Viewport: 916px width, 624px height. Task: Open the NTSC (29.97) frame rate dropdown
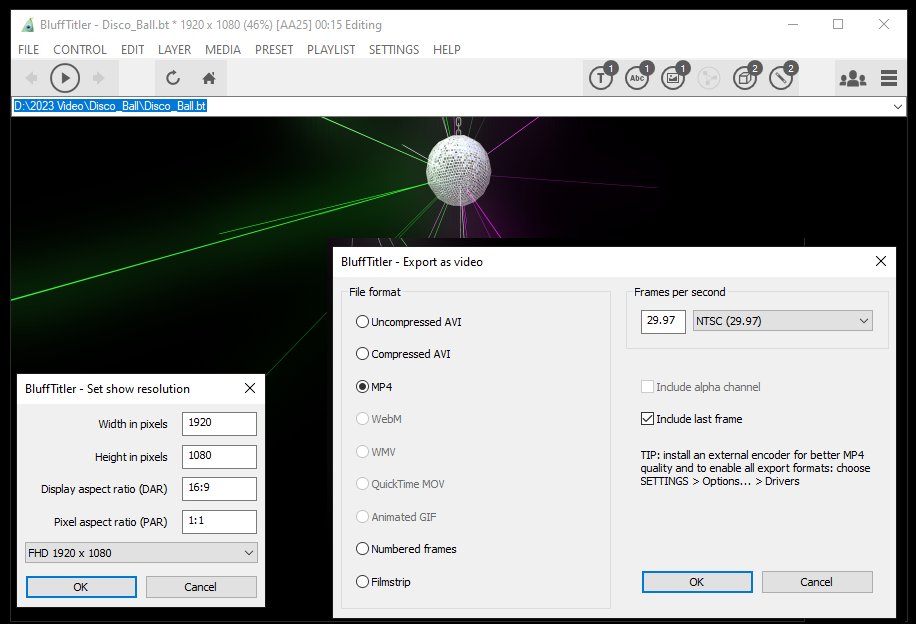pos(783,321)
